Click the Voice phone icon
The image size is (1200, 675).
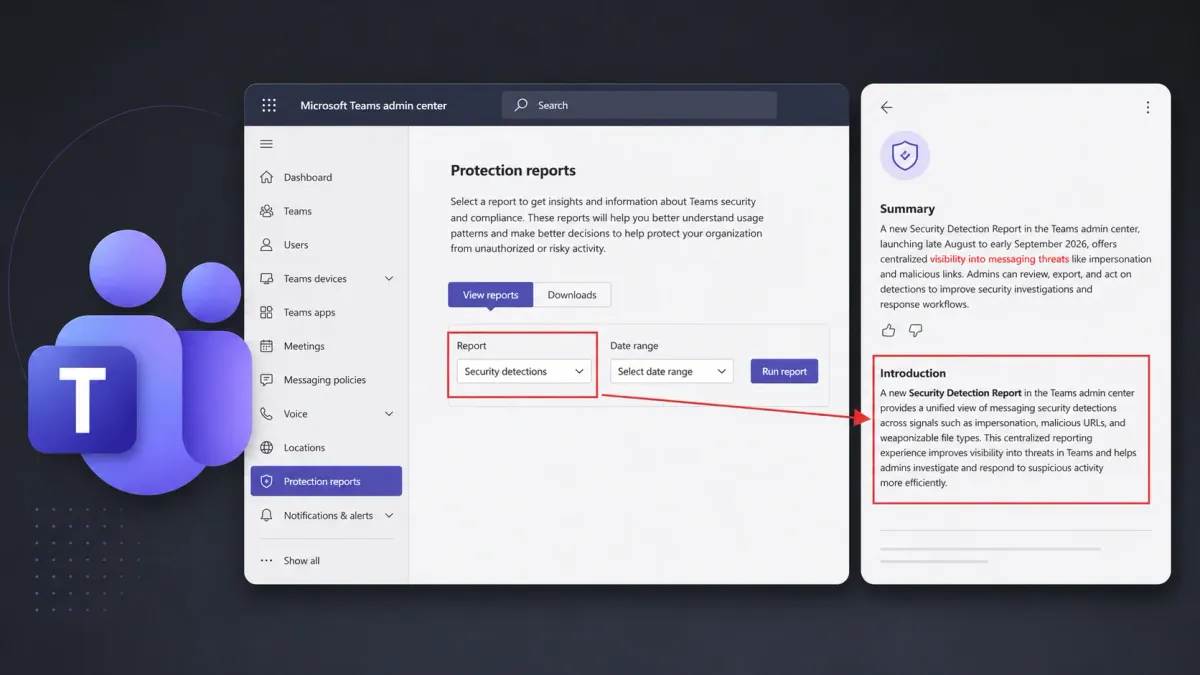coord(266,414)
